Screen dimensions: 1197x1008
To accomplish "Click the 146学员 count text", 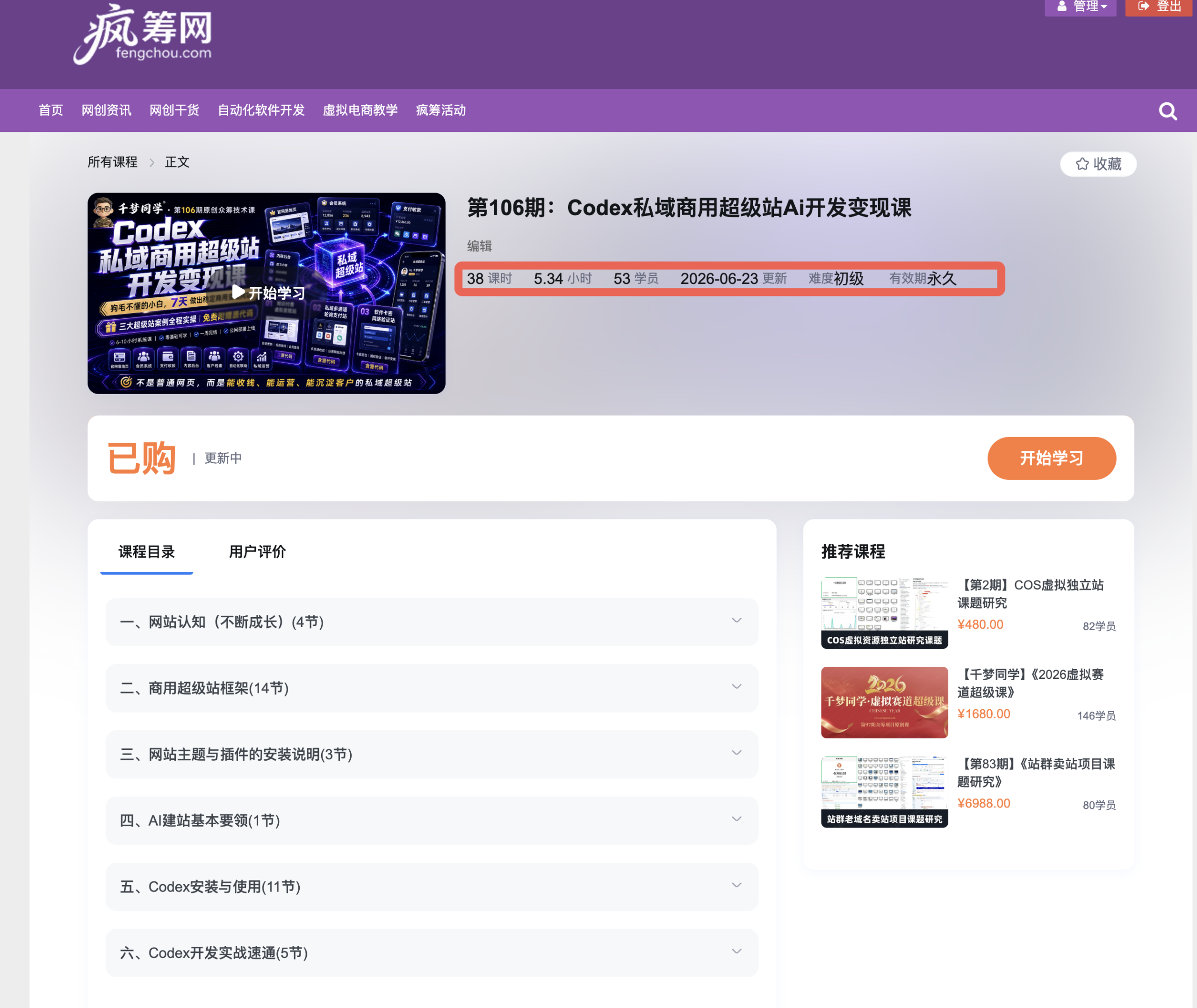I will (x=1096, y=716).
